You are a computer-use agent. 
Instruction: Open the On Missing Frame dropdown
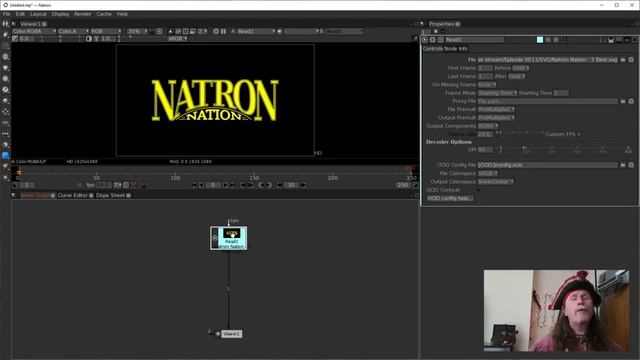pos(487,84)
